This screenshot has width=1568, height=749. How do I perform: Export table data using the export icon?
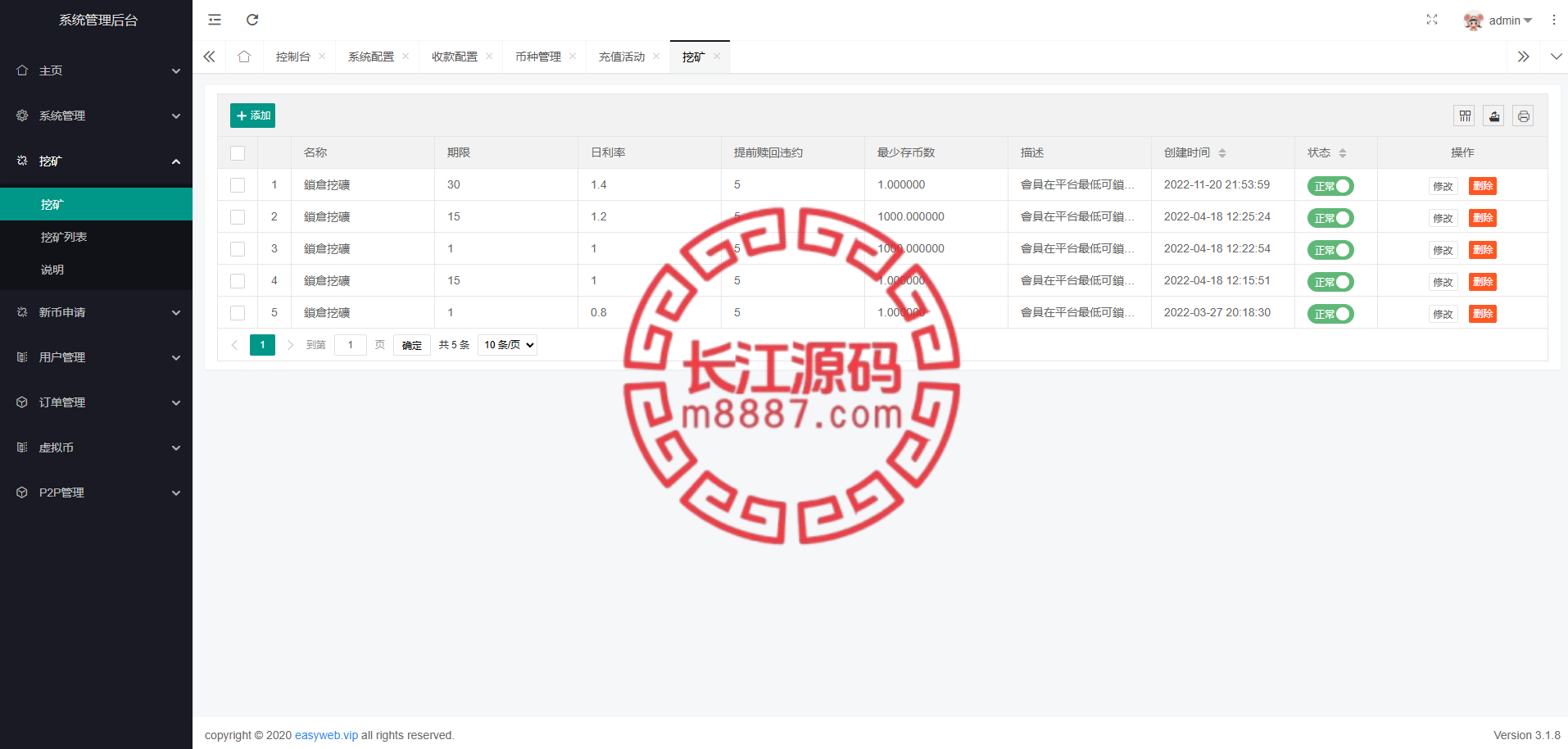[1494, 116]
